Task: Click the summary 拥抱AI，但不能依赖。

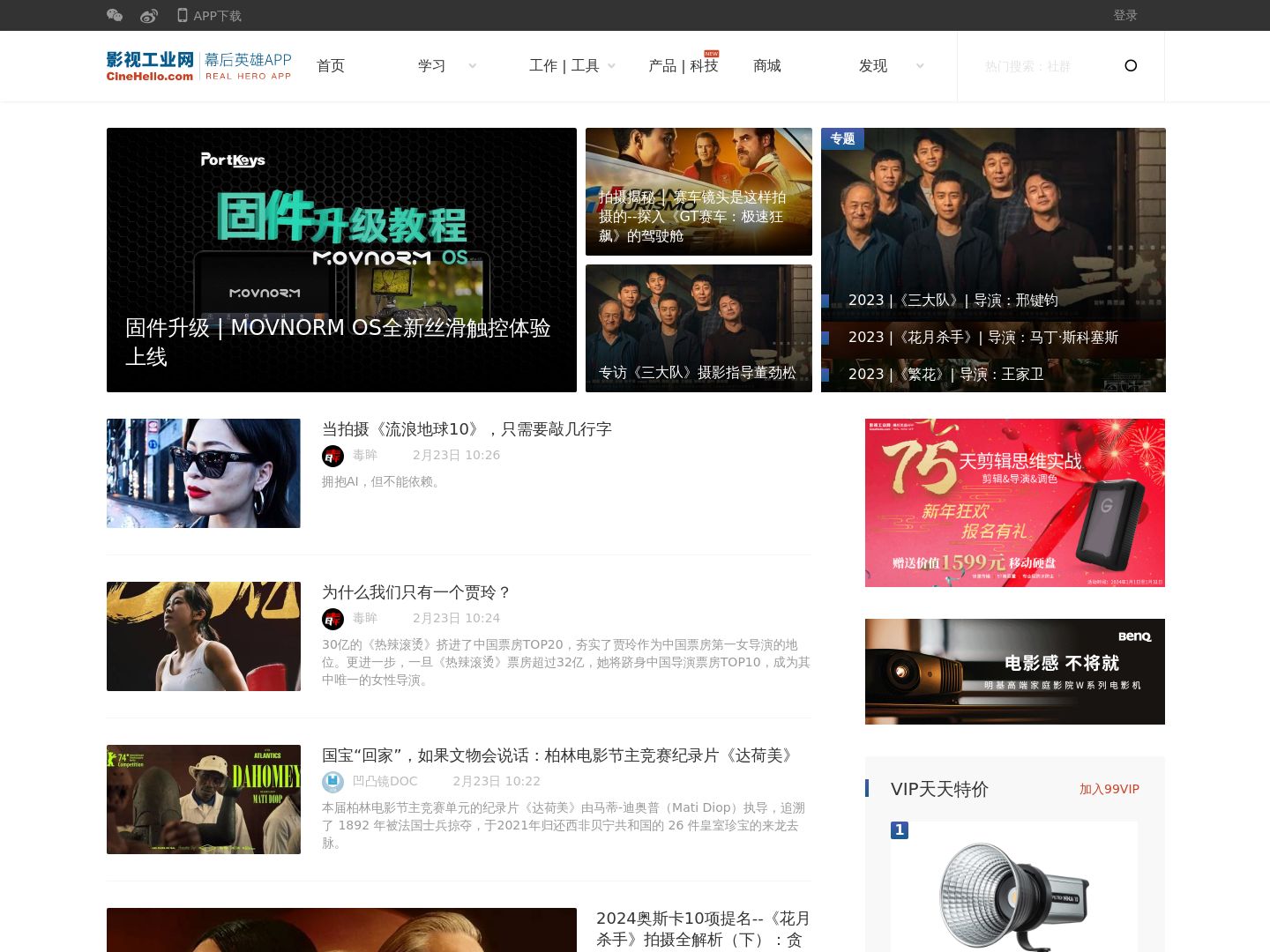Action: point(383,482)
